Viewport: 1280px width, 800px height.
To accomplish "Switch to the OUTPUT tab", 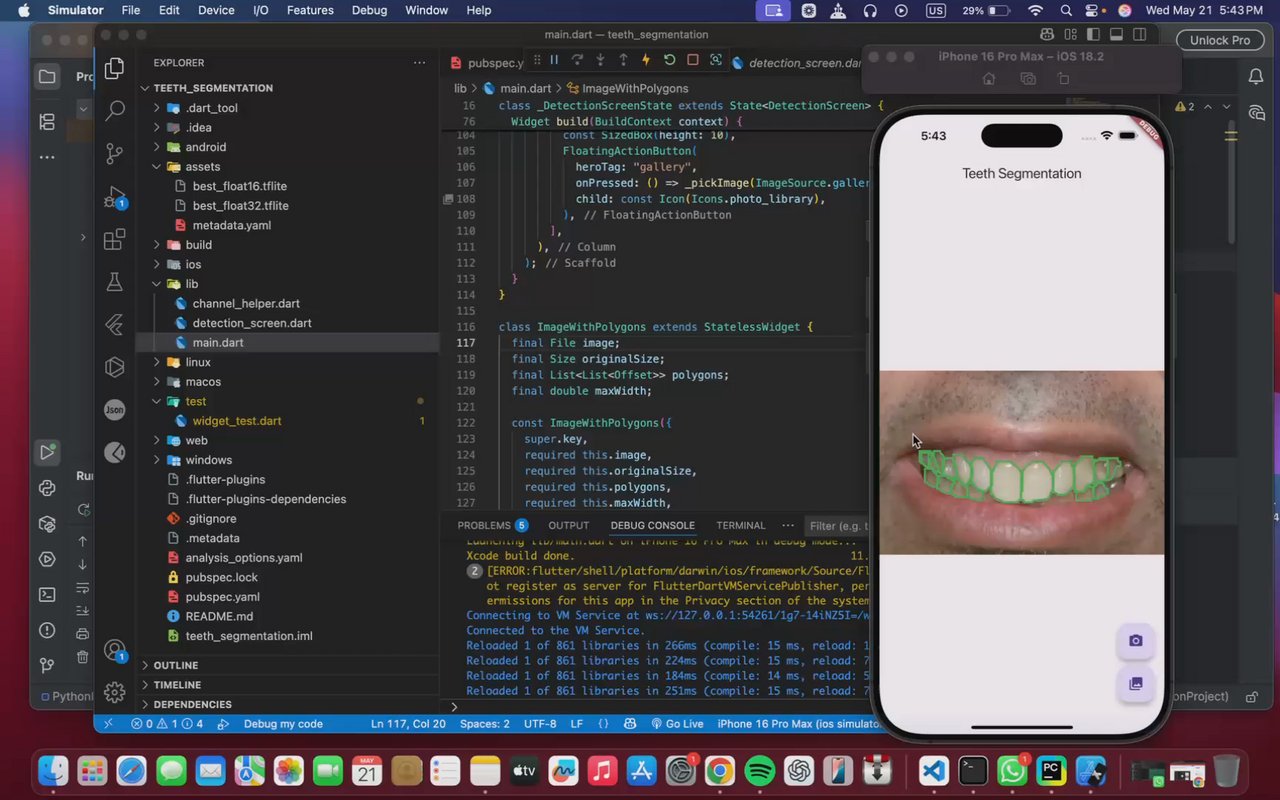I will [x=568, y=525].
